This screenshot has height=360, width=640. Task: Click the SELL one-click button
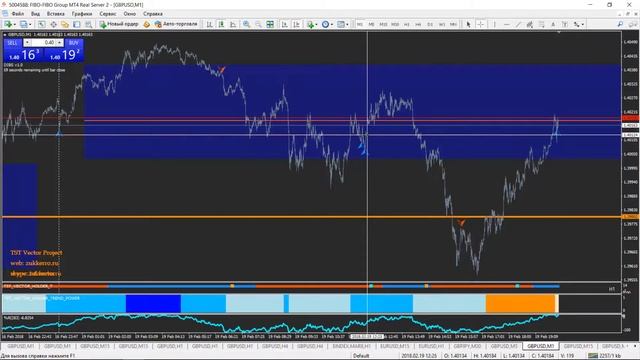[12, 42]
